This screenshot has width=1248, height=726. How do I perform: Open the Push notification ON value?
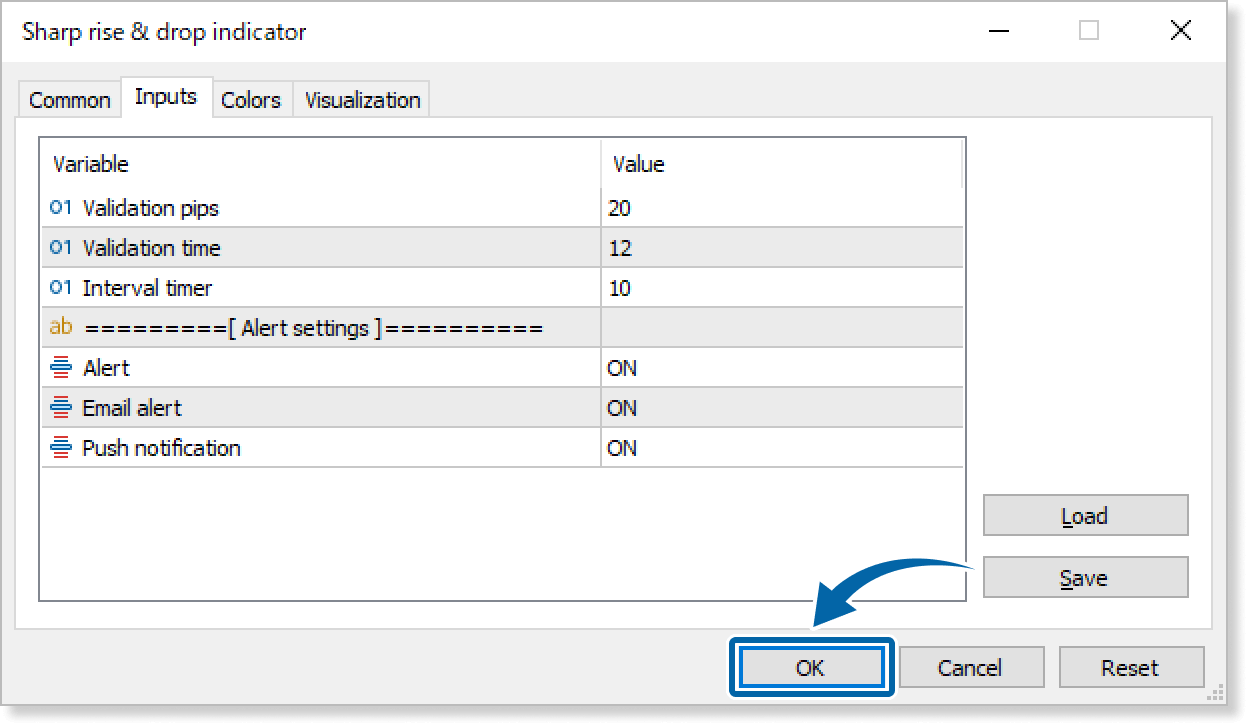click(622, 448)
